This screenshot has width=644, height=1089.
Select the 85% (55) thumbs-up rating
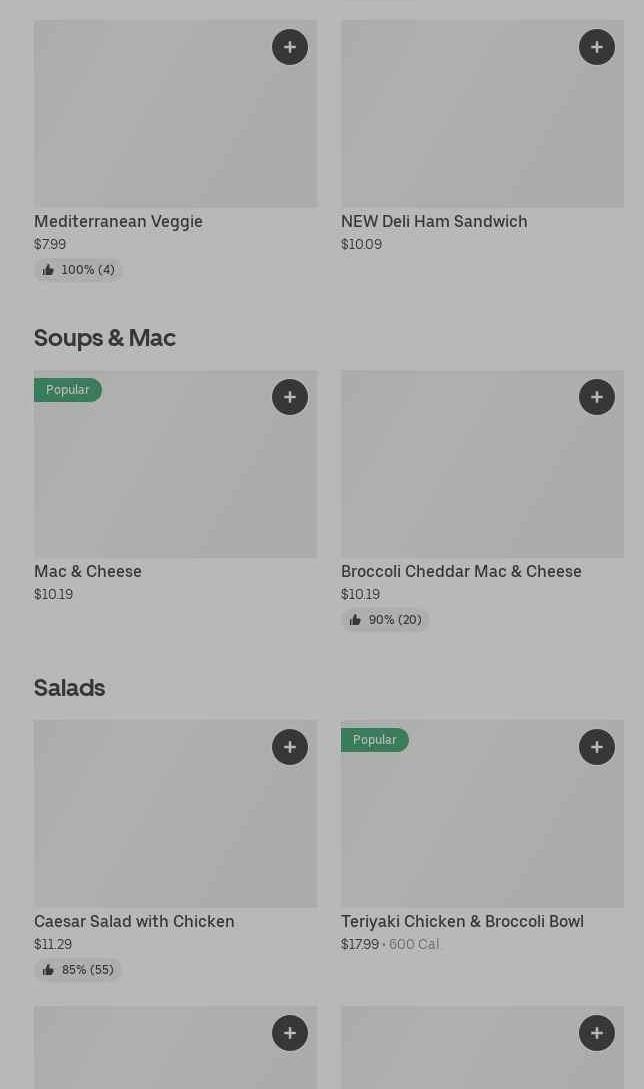click(78, 970)
